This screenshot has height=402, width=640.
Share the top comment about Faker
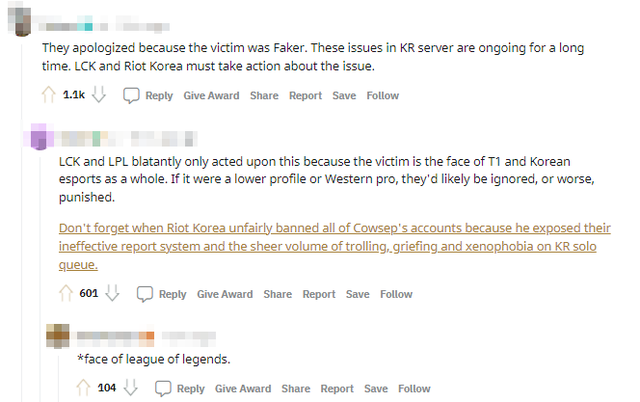(x=264, y=96)
